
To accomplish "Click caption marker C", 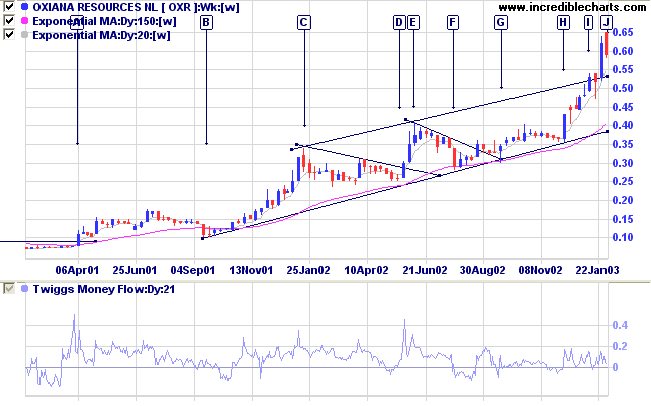I will (x=304, y=22).
